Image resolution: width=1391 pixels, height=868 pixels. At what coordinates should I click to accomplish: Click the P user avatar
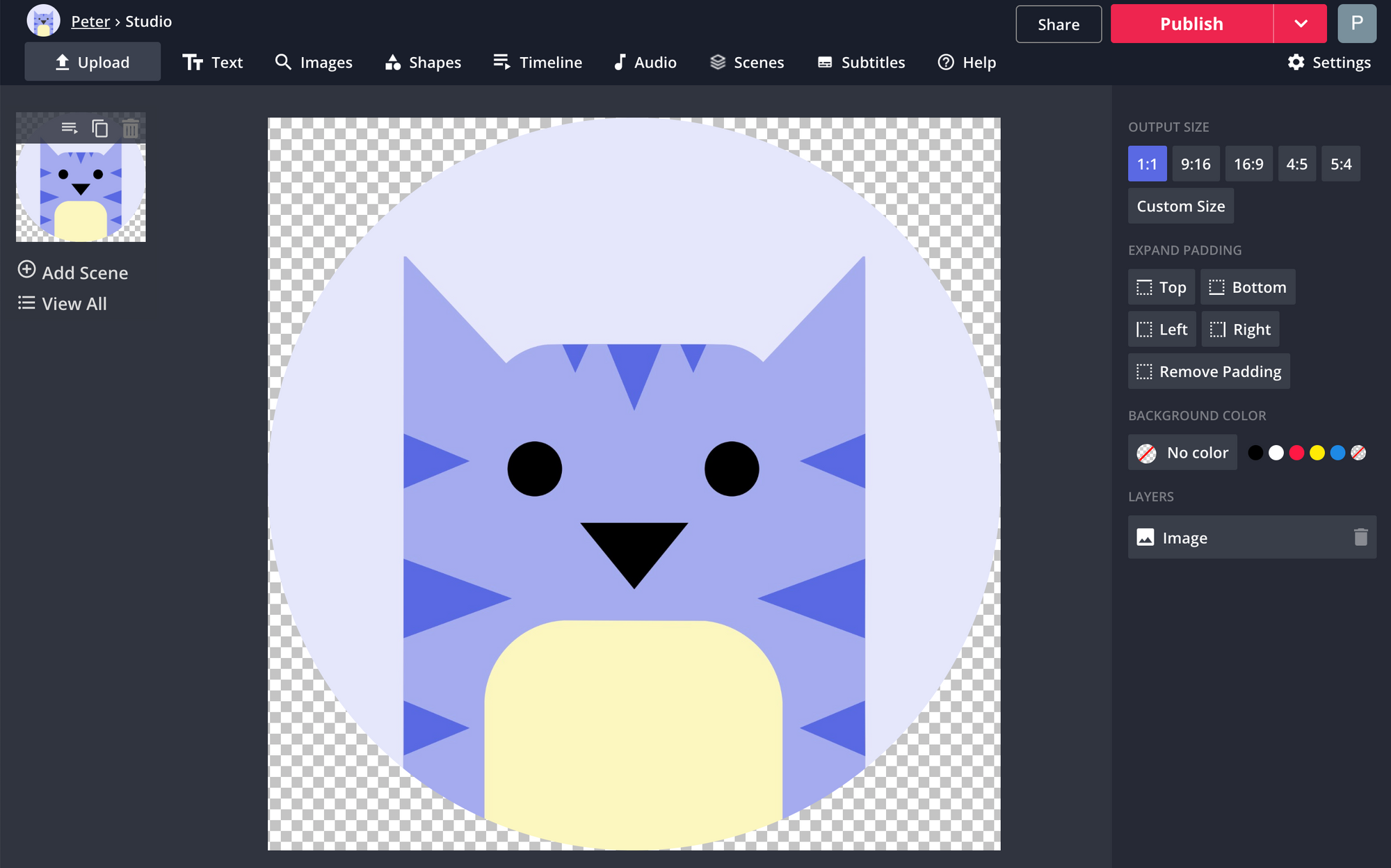click(x=1356, y=24)
